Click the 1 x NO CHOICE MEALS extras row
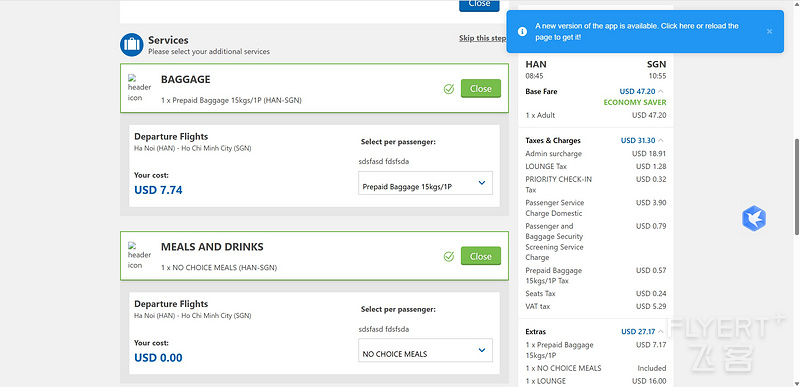Image resolution: width=800 pixels, height=387 pixels. coord(596,368)
